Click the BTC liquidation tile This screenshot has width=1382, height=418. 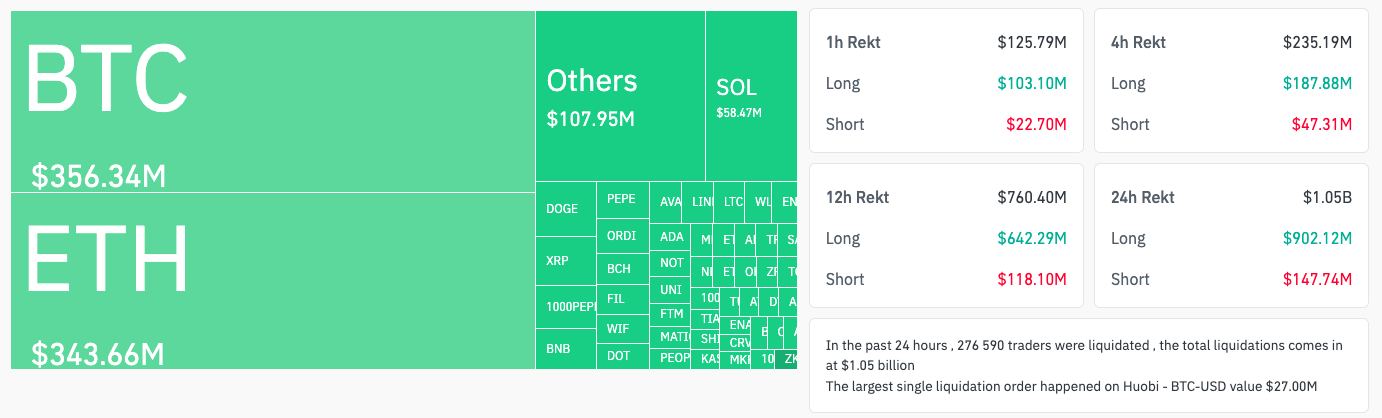272,100
